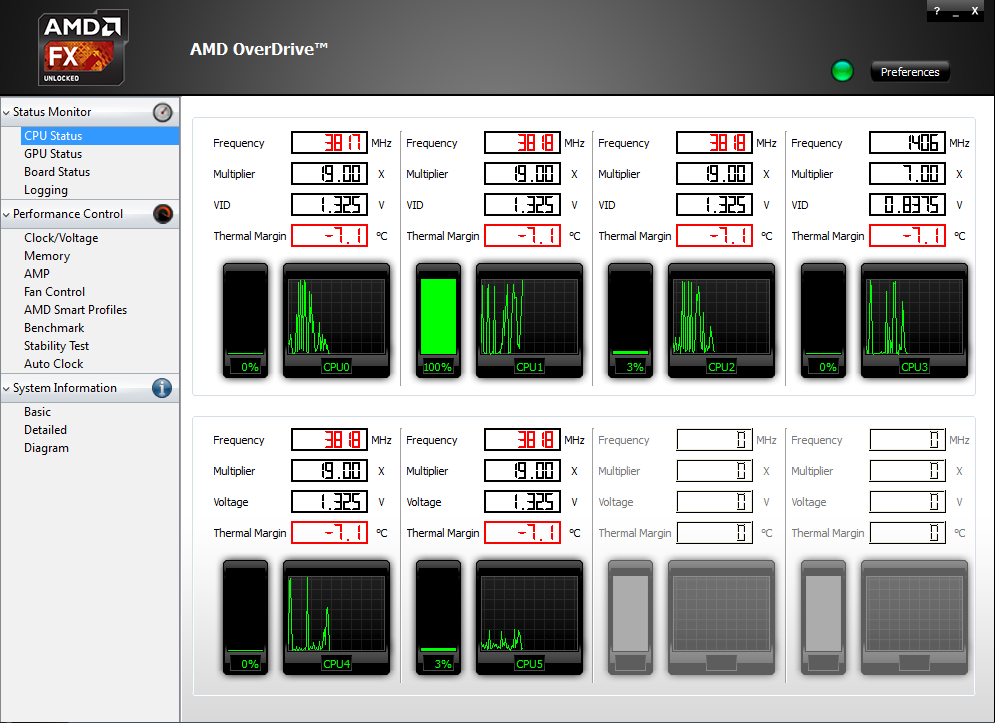Open Board Status page
Viewport: 995px width, 723px height.
[56, 171]
